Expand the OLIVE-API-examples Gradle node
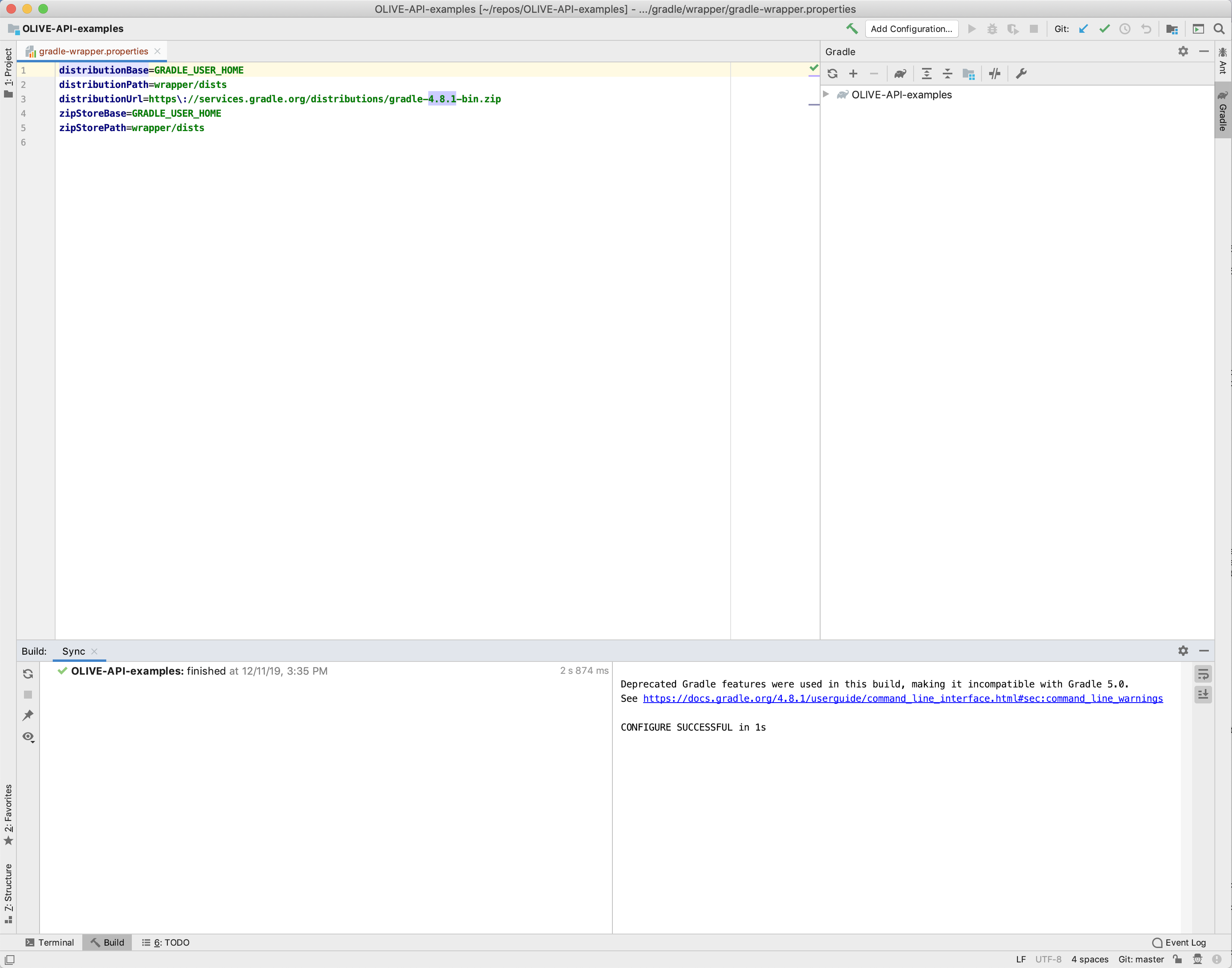This screenshot has width=1232, height=968. coord(826,94)
